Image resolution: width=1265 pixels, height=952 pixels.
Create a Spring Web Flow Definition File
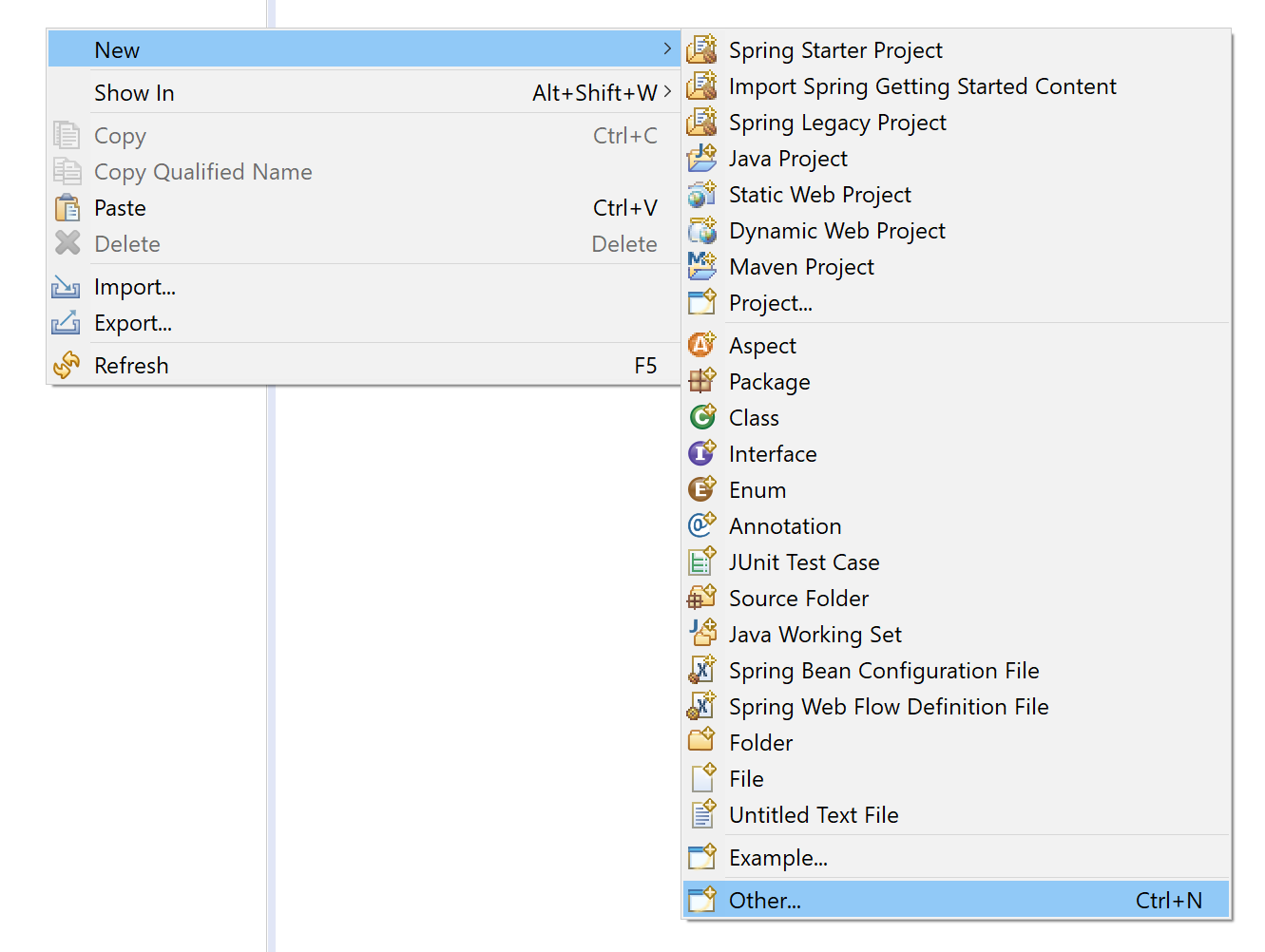tap(956, 706)
